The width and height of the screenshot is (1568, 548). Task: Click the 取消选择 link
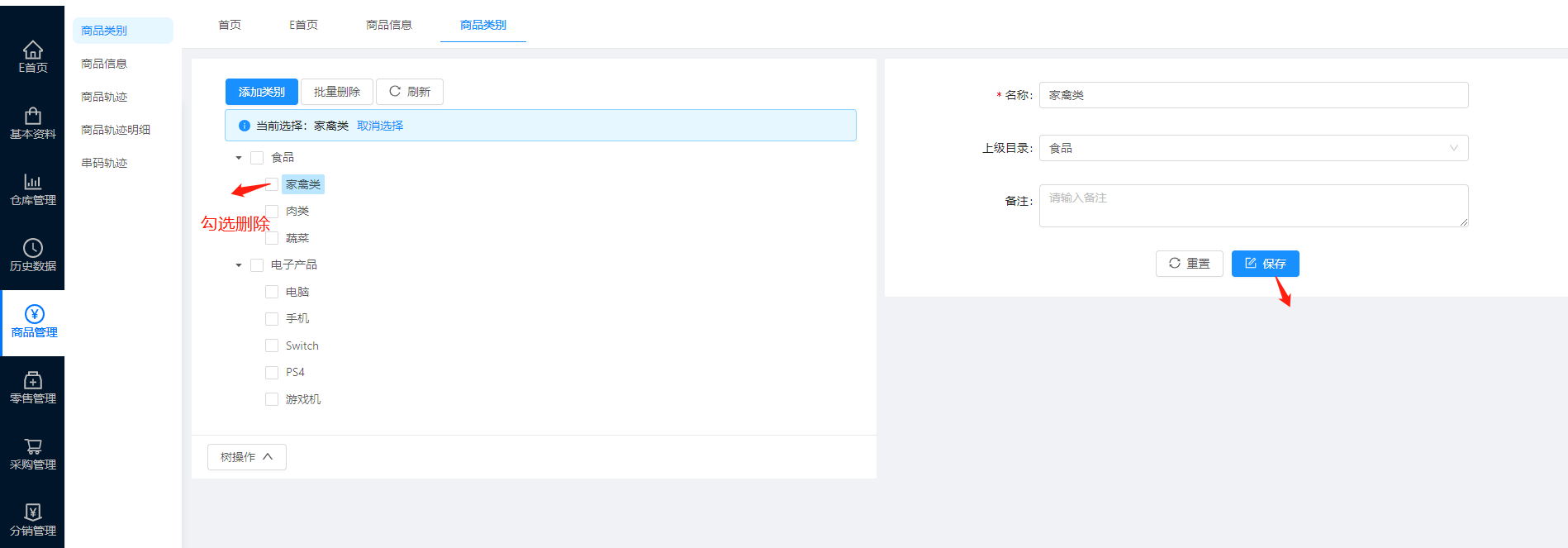[x=380, y=126]
